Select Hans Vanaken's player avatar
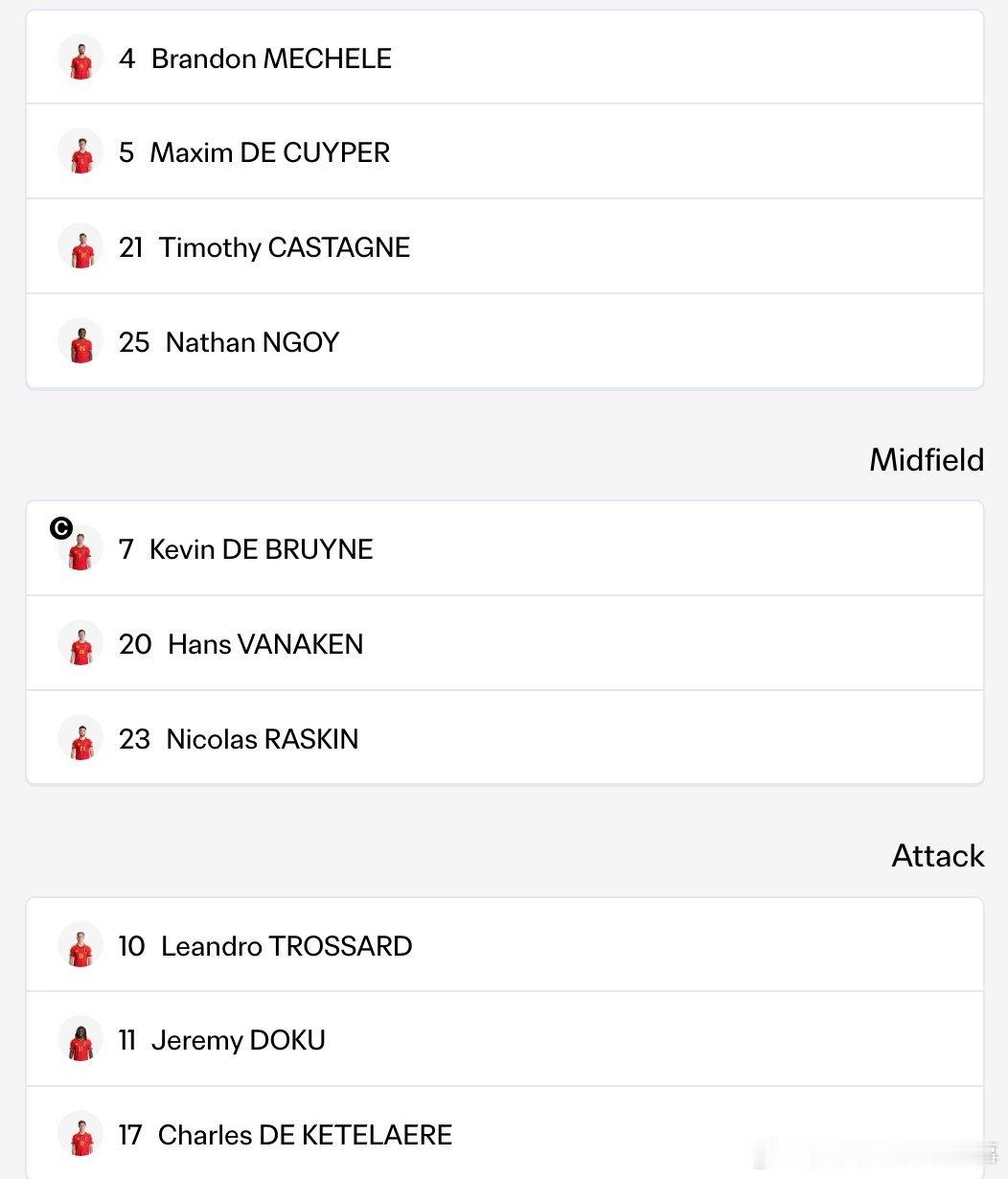This screenshot has height=1179, width=1008. [80, 643]
